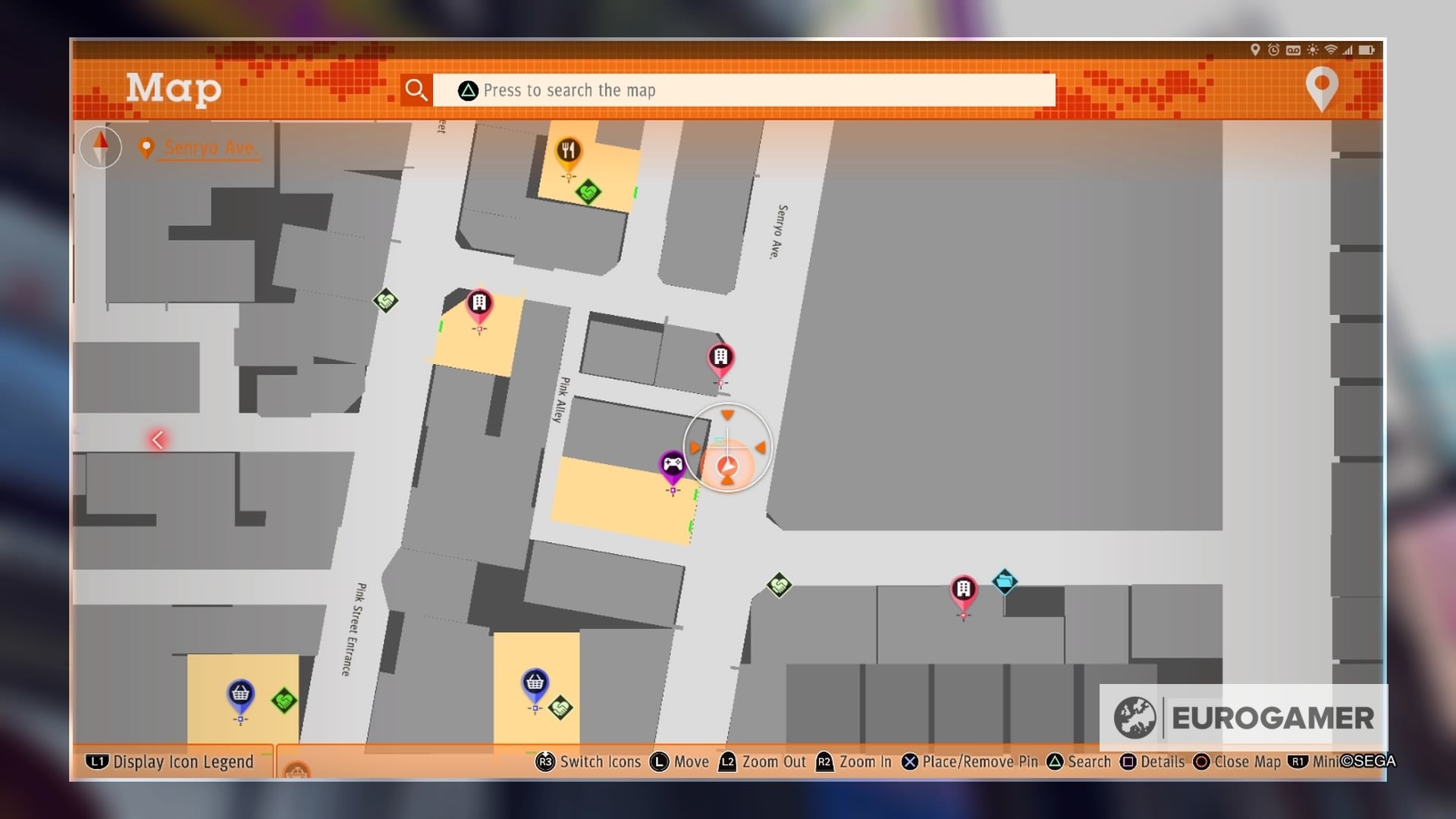
Task: Click Close Map prompt
Action: [x=1237, y=761]
